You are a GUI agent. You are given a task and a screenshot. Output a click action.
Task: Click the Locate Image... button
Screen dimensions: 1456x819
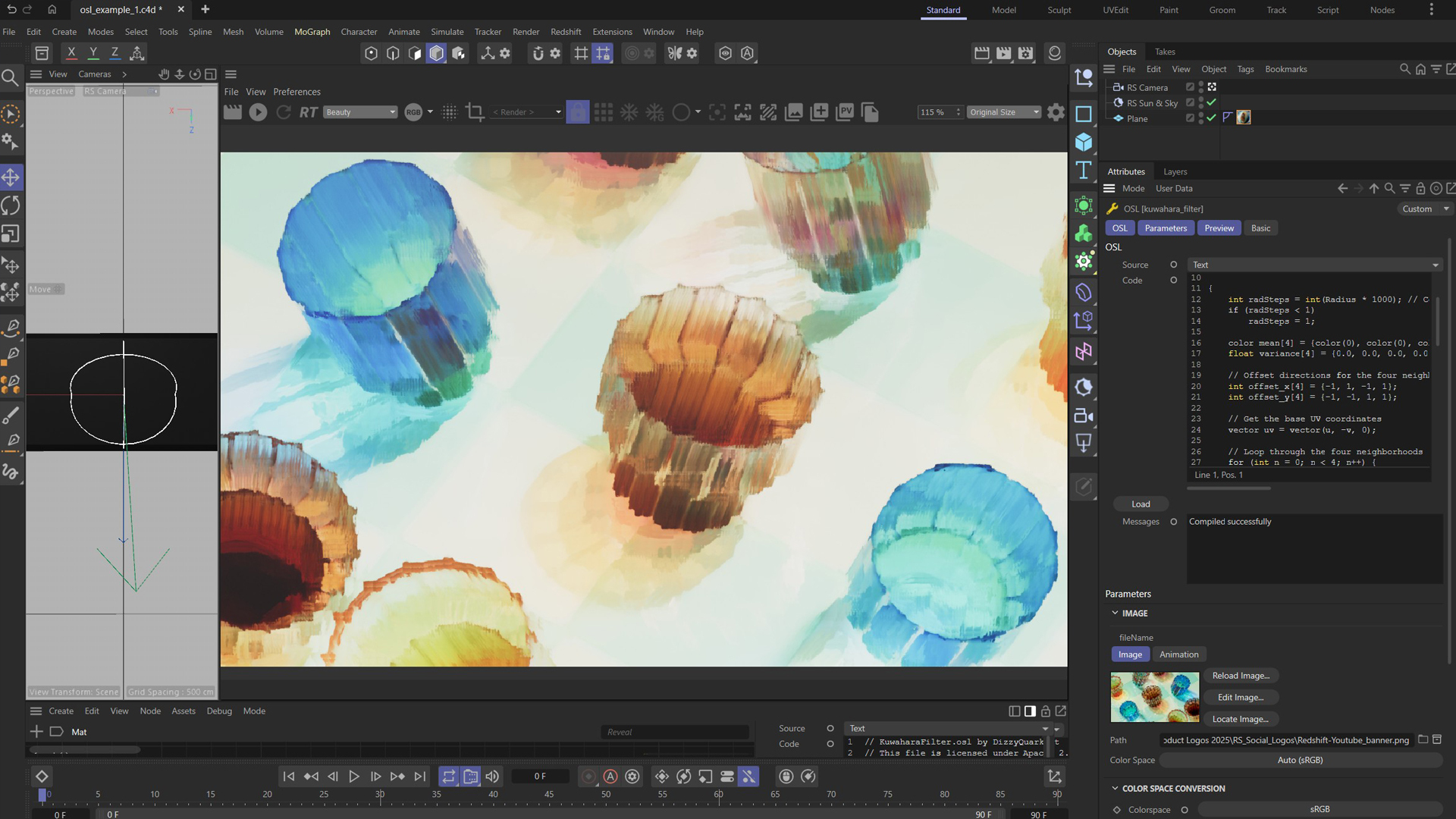[1240, 719]
